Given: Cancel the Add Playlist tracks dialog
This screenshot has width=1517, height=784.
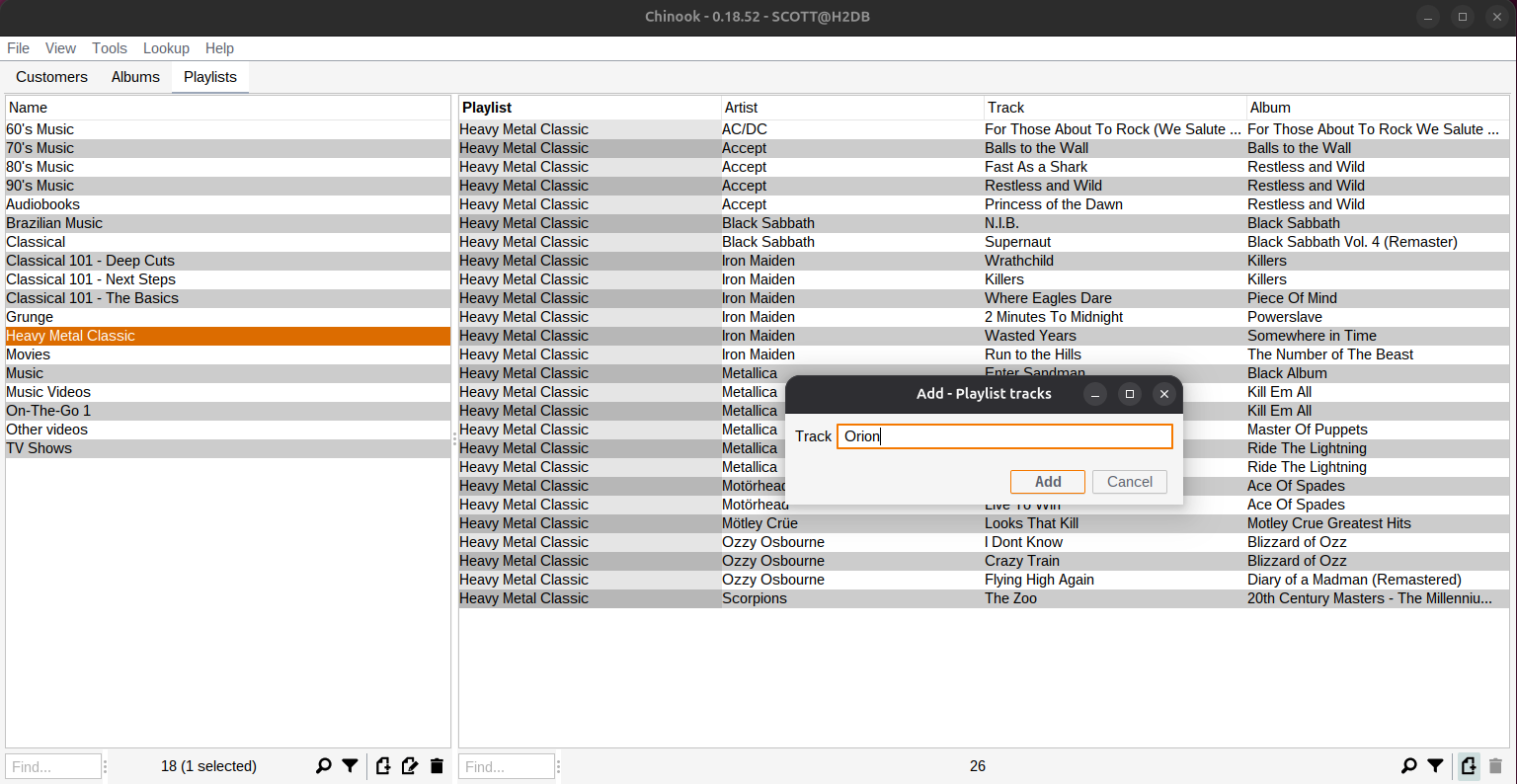Looking at the screenshot, I should click(1129, 482).
